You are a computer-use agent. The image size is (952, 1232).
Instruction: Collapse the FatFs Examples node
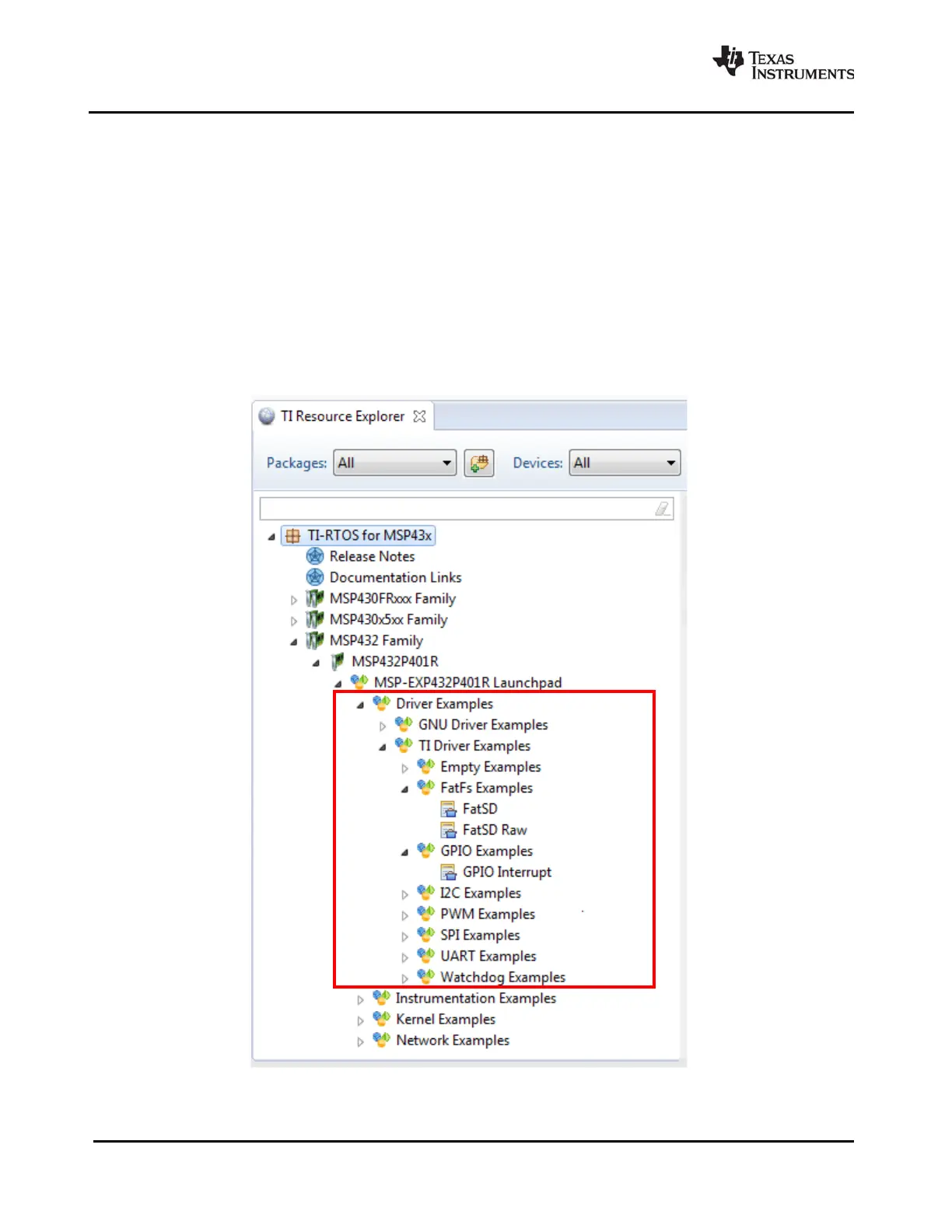pyautogui.click(x=404, y=789)
